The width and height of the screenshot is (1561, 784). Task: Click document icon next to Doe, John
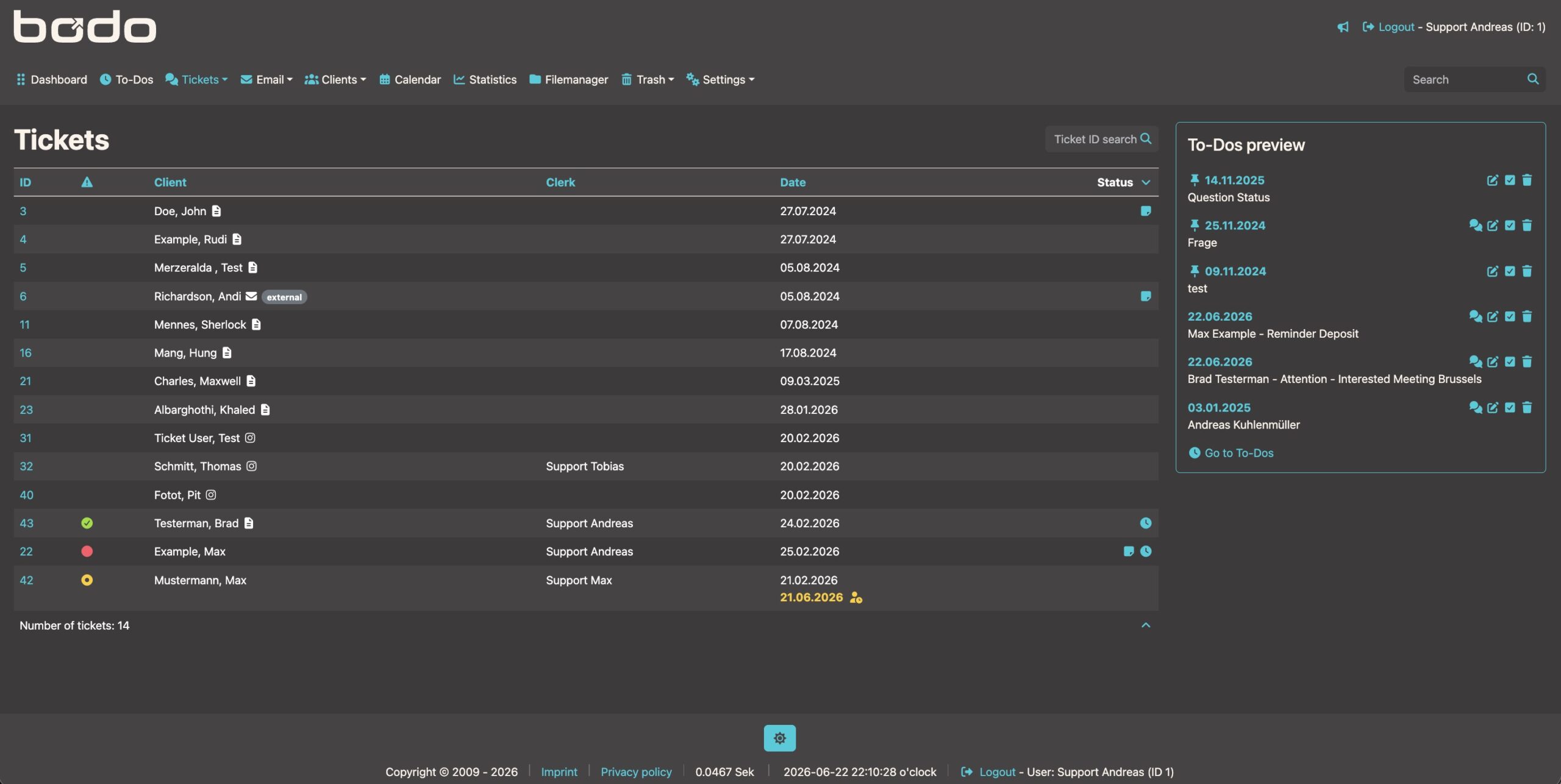coord(216,211)
